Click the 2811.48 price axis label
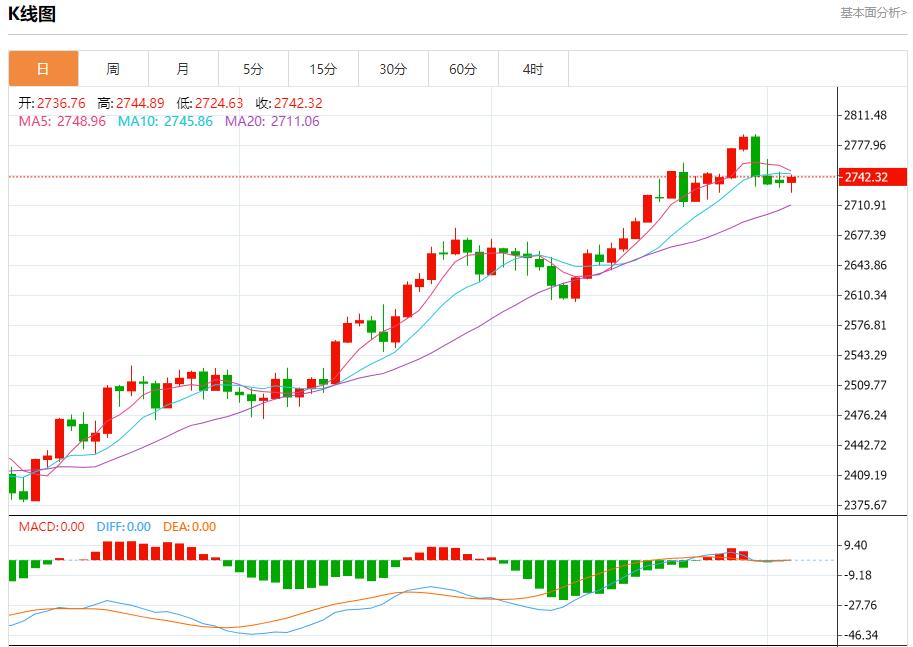 pyautogui.click(x=866, y=116)
